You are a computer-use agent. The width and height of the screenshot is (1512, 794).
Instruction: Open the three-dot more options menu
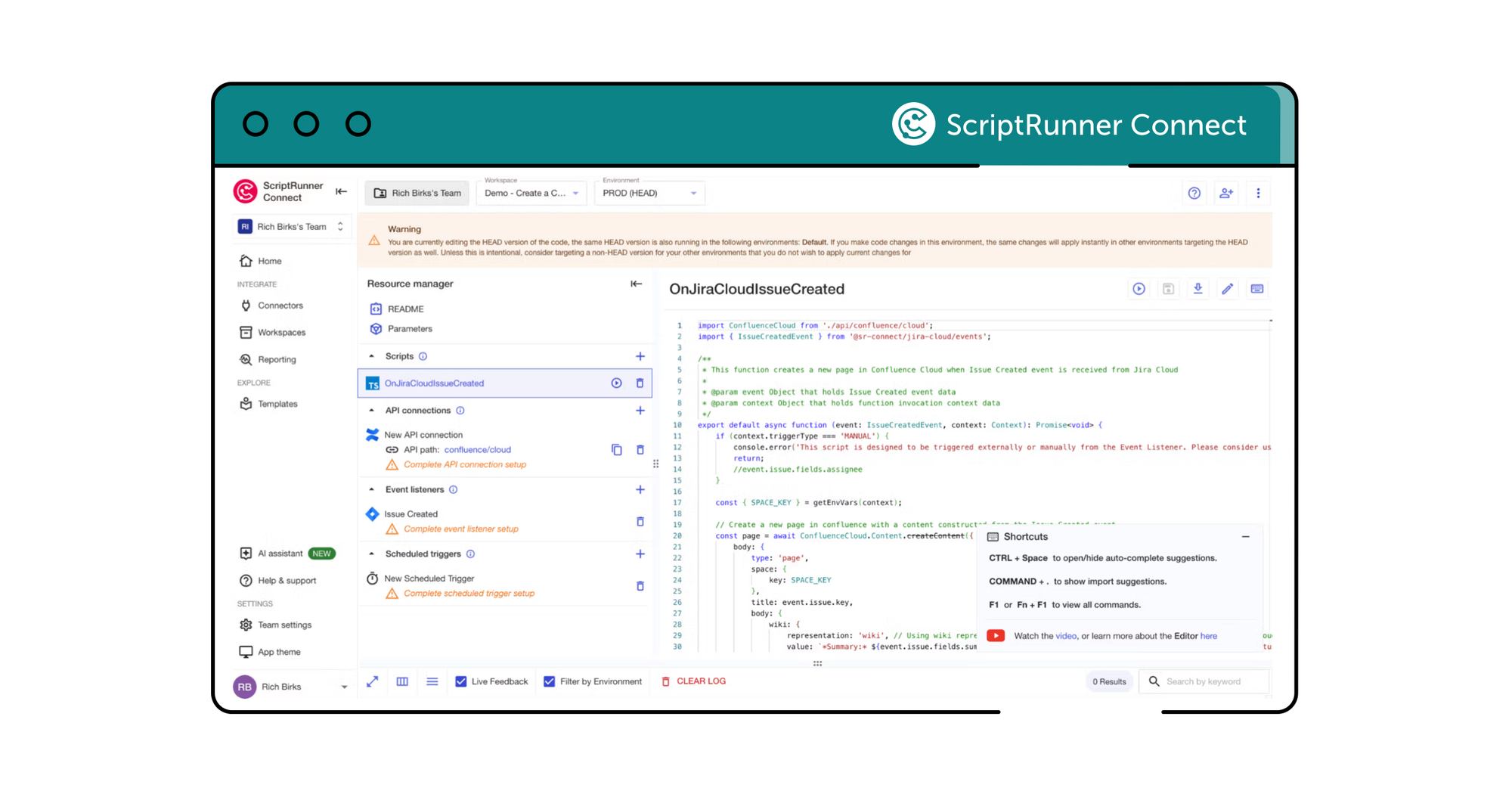(x=1258, y=194)
